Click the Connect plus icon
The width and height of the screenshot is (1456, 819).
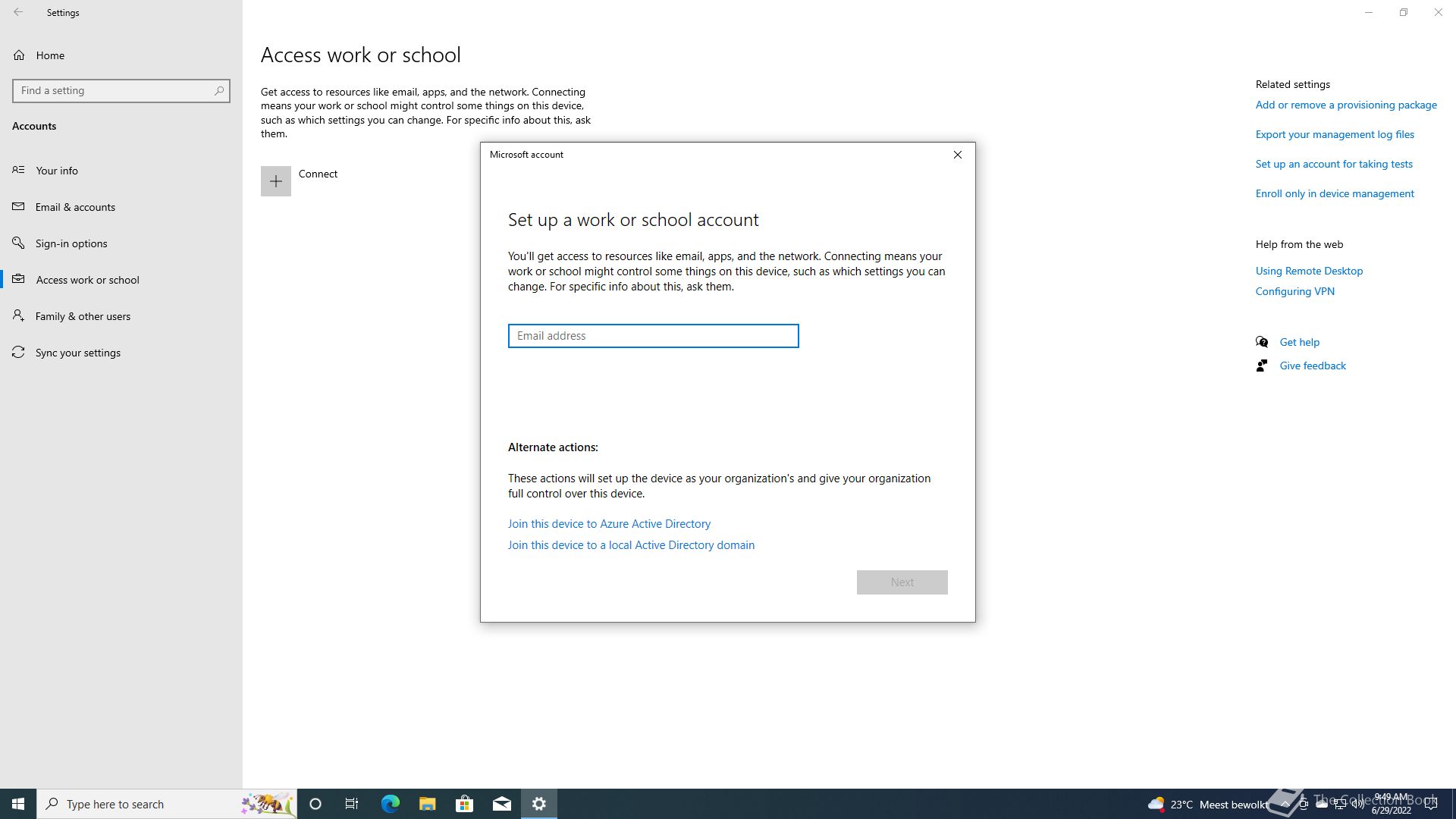click(276, 181)
